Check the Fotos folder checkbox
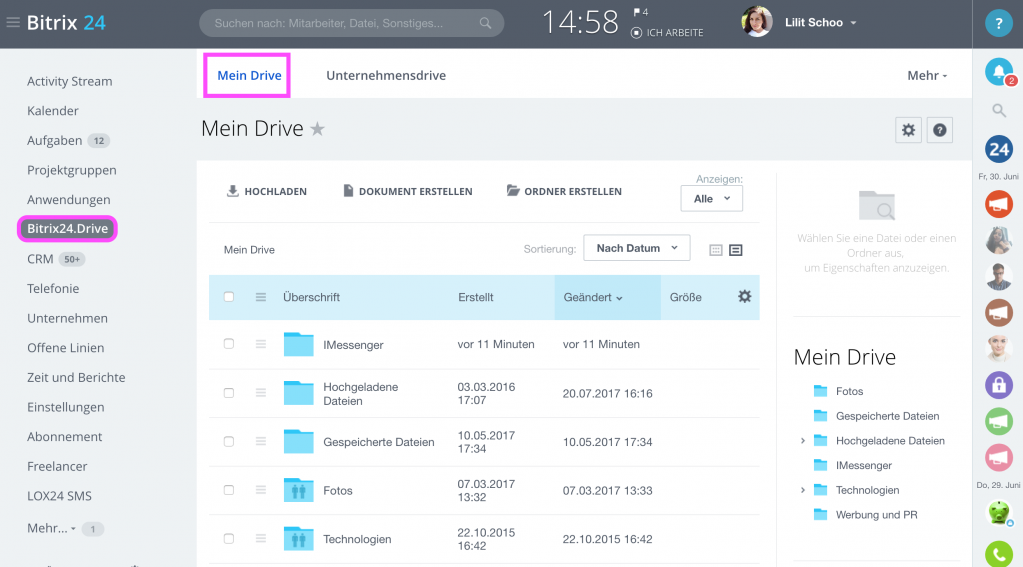Viewport: 1023px width, 567px height. click(x=228, y=490)
